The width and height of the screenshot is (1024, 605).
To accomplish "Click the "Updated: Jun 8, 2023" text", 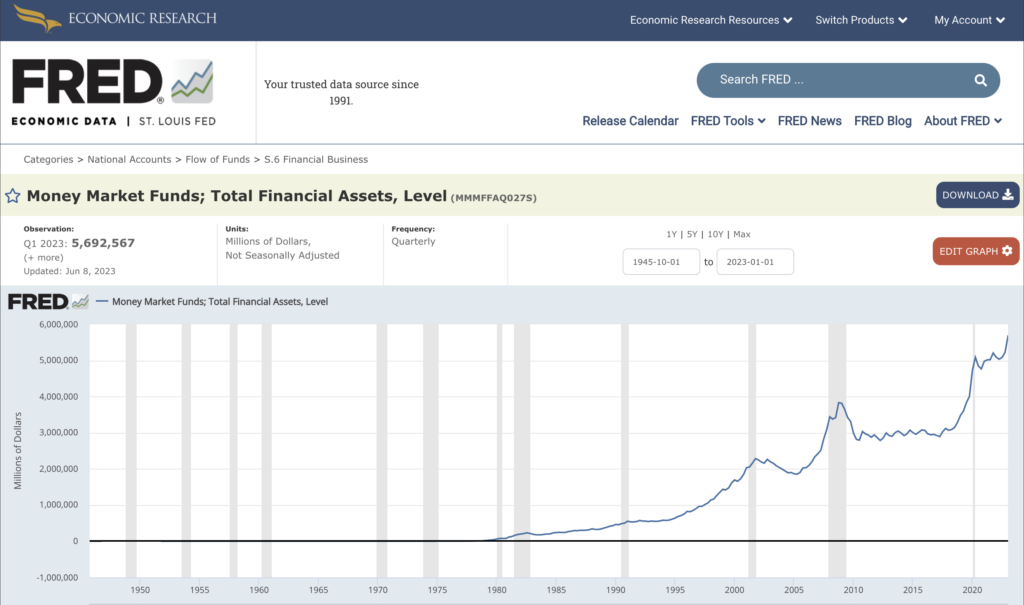I will [69, 271].
